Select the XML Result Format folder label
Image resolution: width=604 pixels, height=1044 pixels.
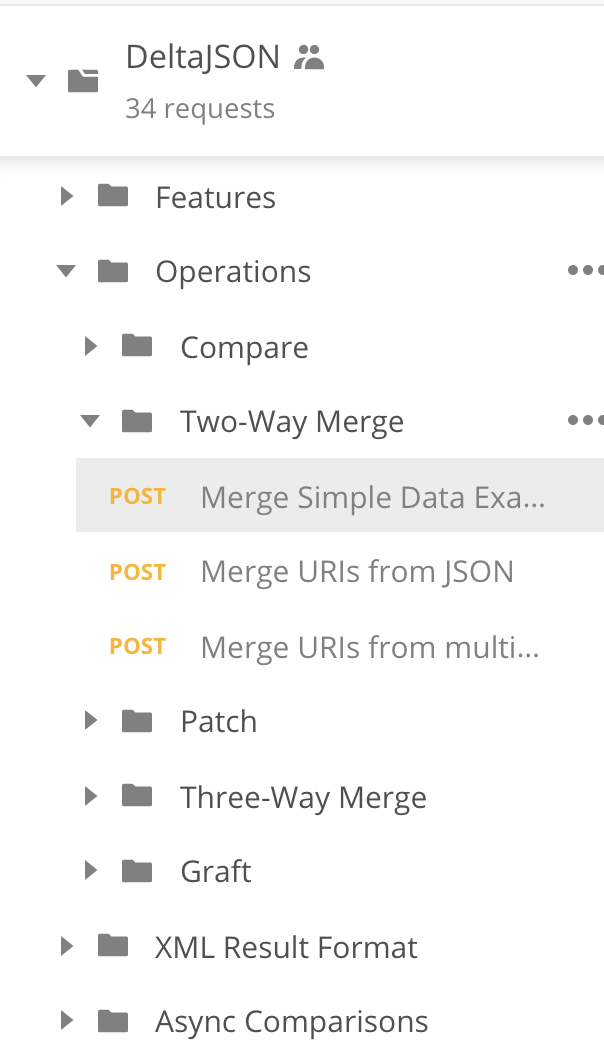[x=286, y=947]
